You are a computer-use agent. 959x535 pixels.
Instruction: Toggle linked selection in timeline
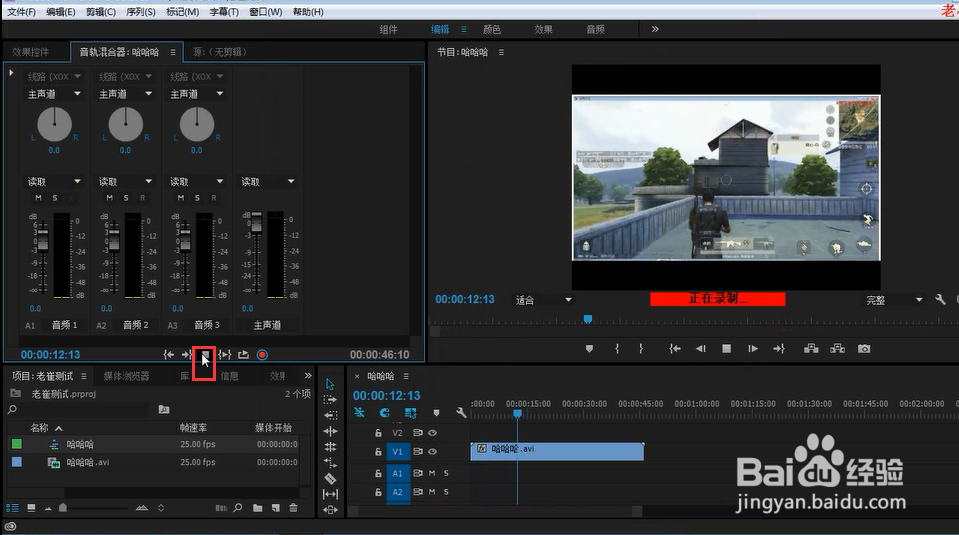point(410,413)
